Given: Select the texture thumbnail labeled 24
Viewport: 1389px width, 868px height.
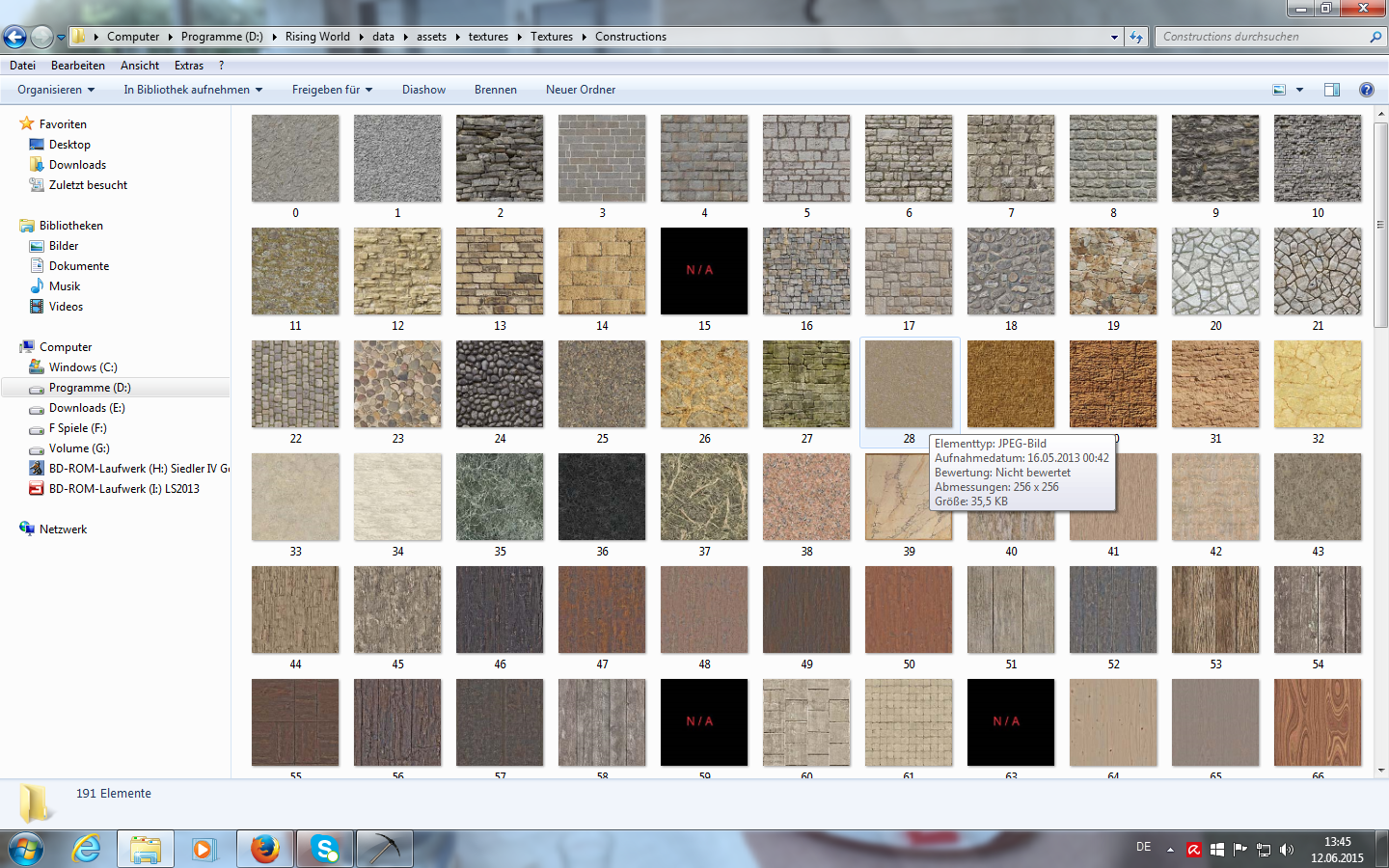Looking at the screenshot, I should (x=500, y=384).
